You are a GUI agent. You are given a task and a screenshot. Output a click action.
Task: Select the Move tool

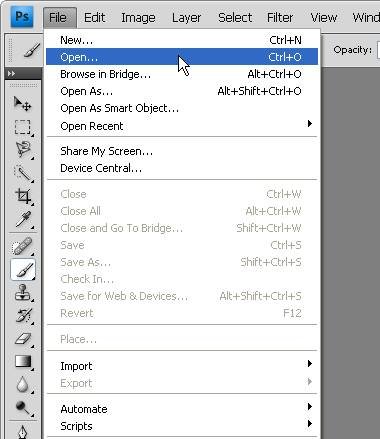point(23,104)
